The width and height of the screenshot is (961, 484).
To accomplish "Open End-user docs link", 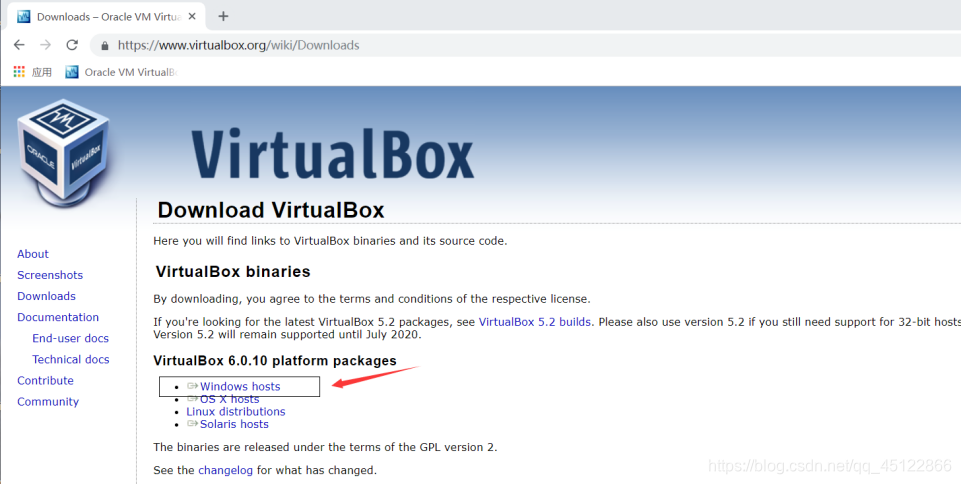I will click(x=70, y=338).
